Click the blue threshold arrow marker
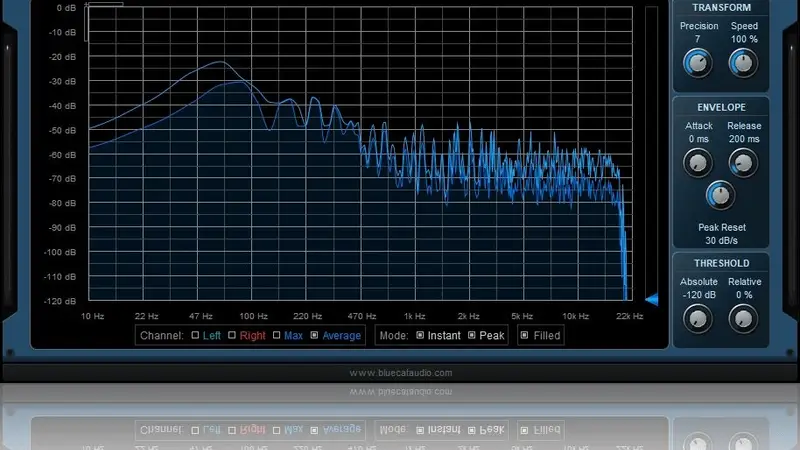The image size is (800, 450). 651,299
